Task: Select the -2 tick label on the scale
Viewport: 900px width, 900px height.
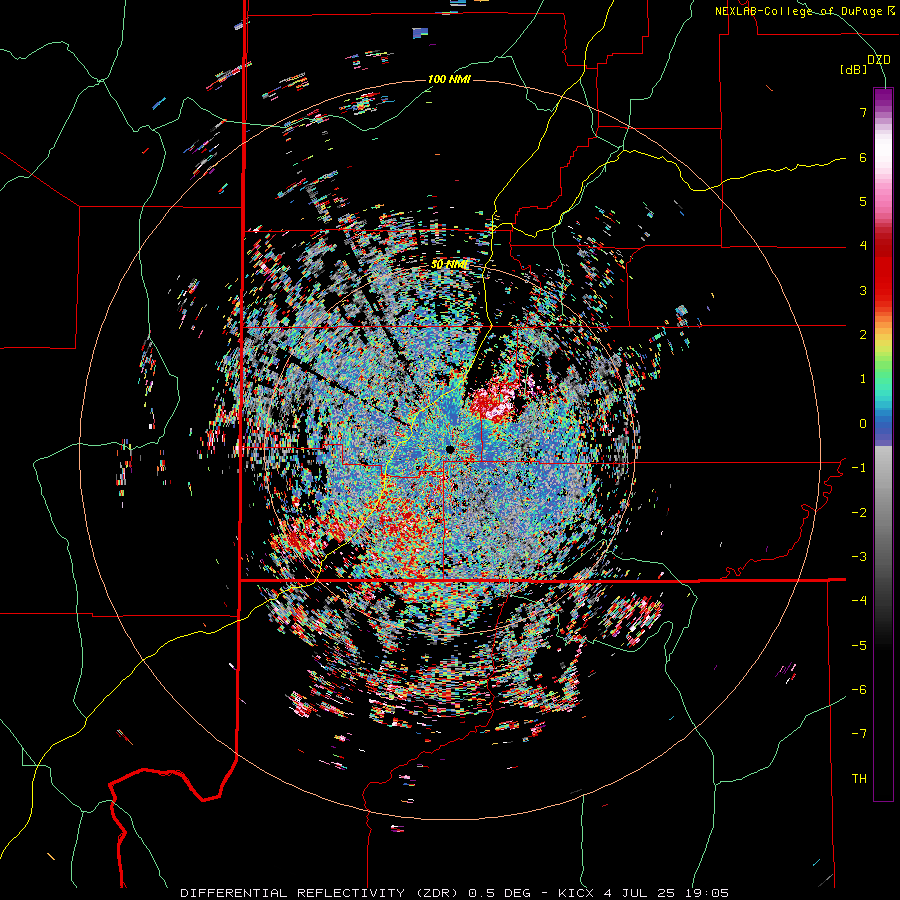Action: click(x=859, y=513)
